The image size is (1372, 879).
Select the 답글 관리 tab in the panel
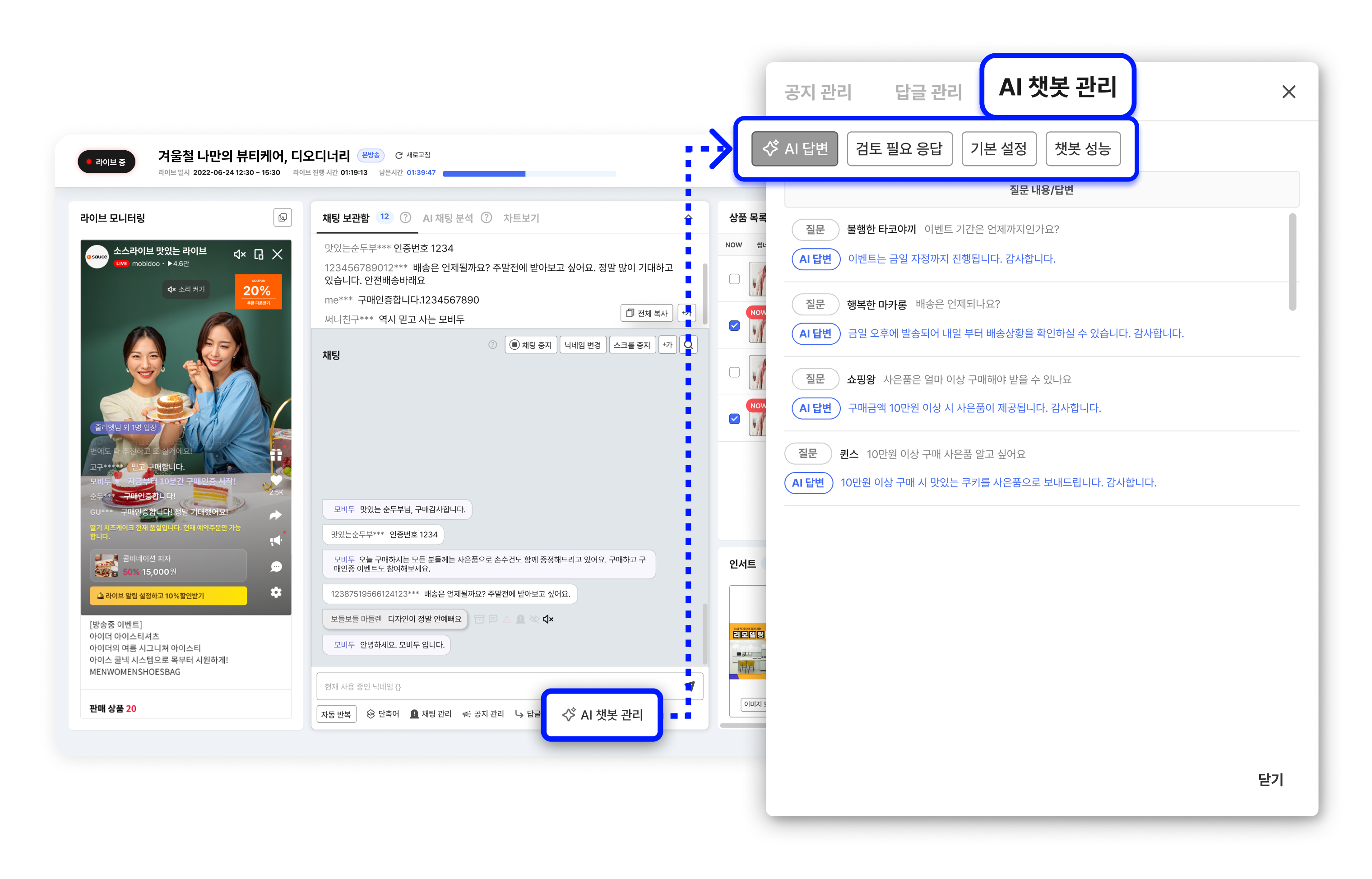coord(928,92)
